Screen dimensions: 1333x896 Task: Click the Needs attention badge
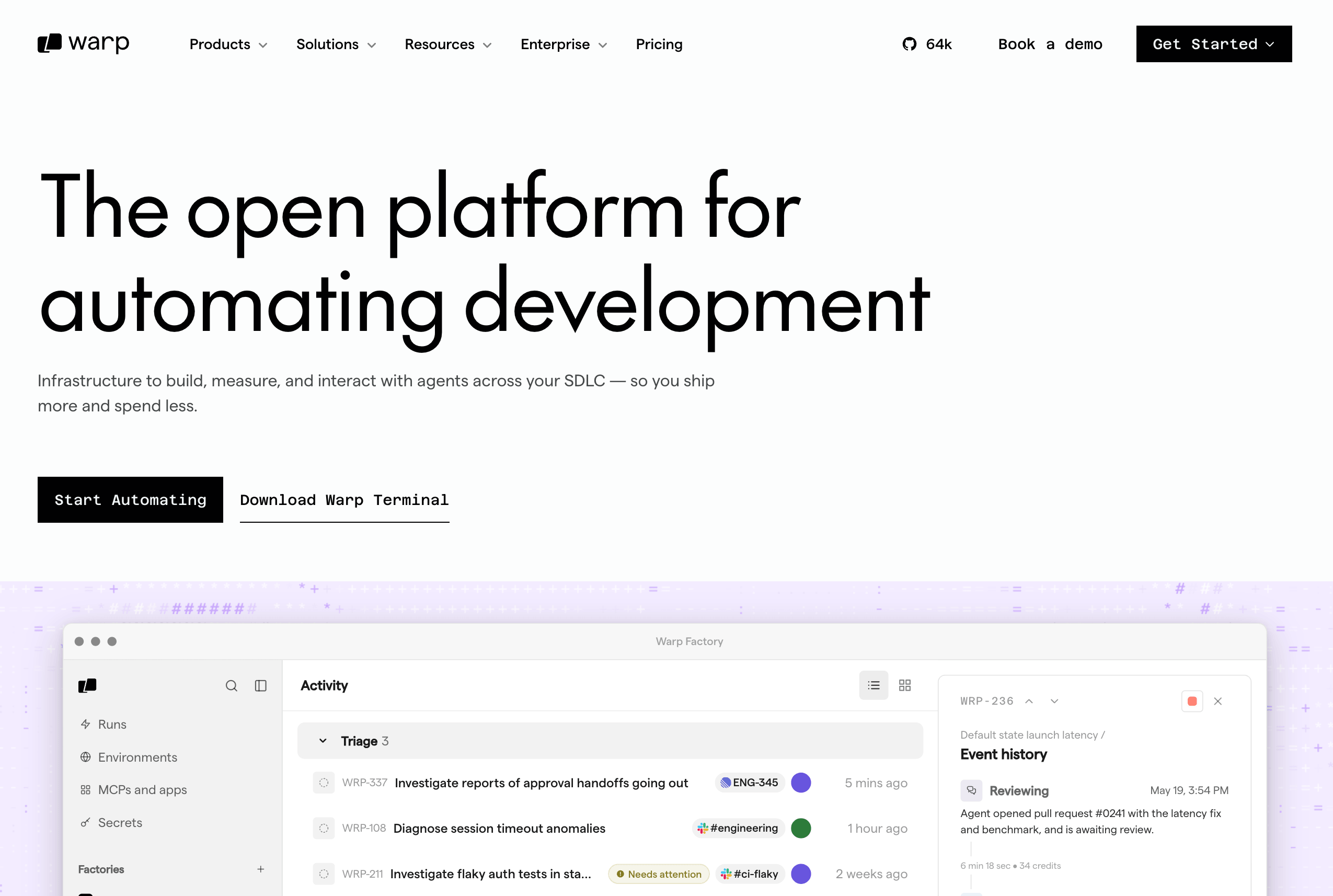tap(659, 874)
